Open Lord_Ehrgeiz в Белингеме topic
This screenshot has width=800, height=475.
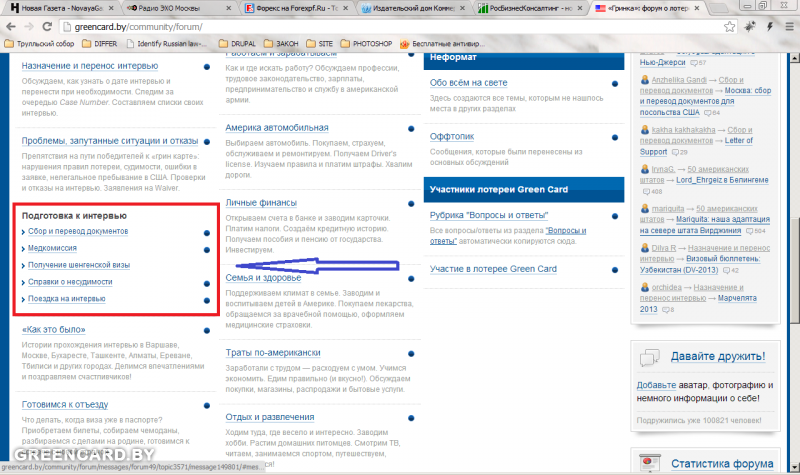point(722,180)
